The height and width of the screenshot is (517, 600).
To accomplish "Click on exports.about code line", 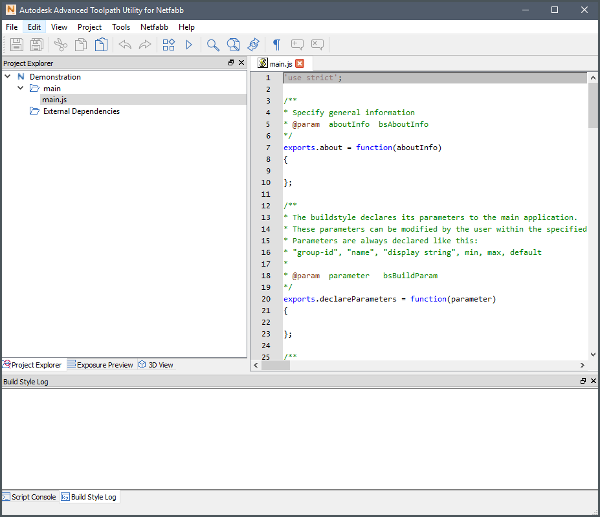I will point(362,147).
